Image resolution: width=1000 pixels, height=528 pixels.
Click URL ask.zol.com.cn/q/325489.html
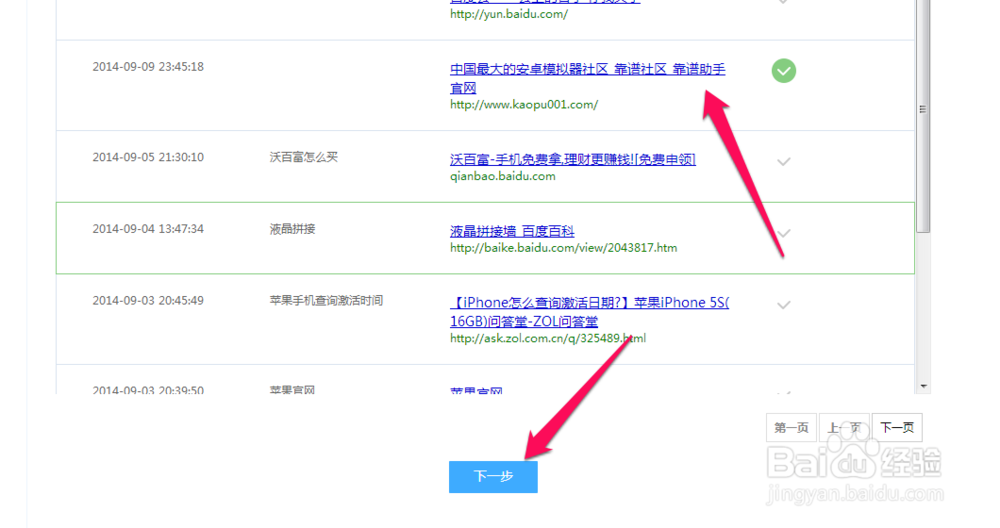[548, 338]
